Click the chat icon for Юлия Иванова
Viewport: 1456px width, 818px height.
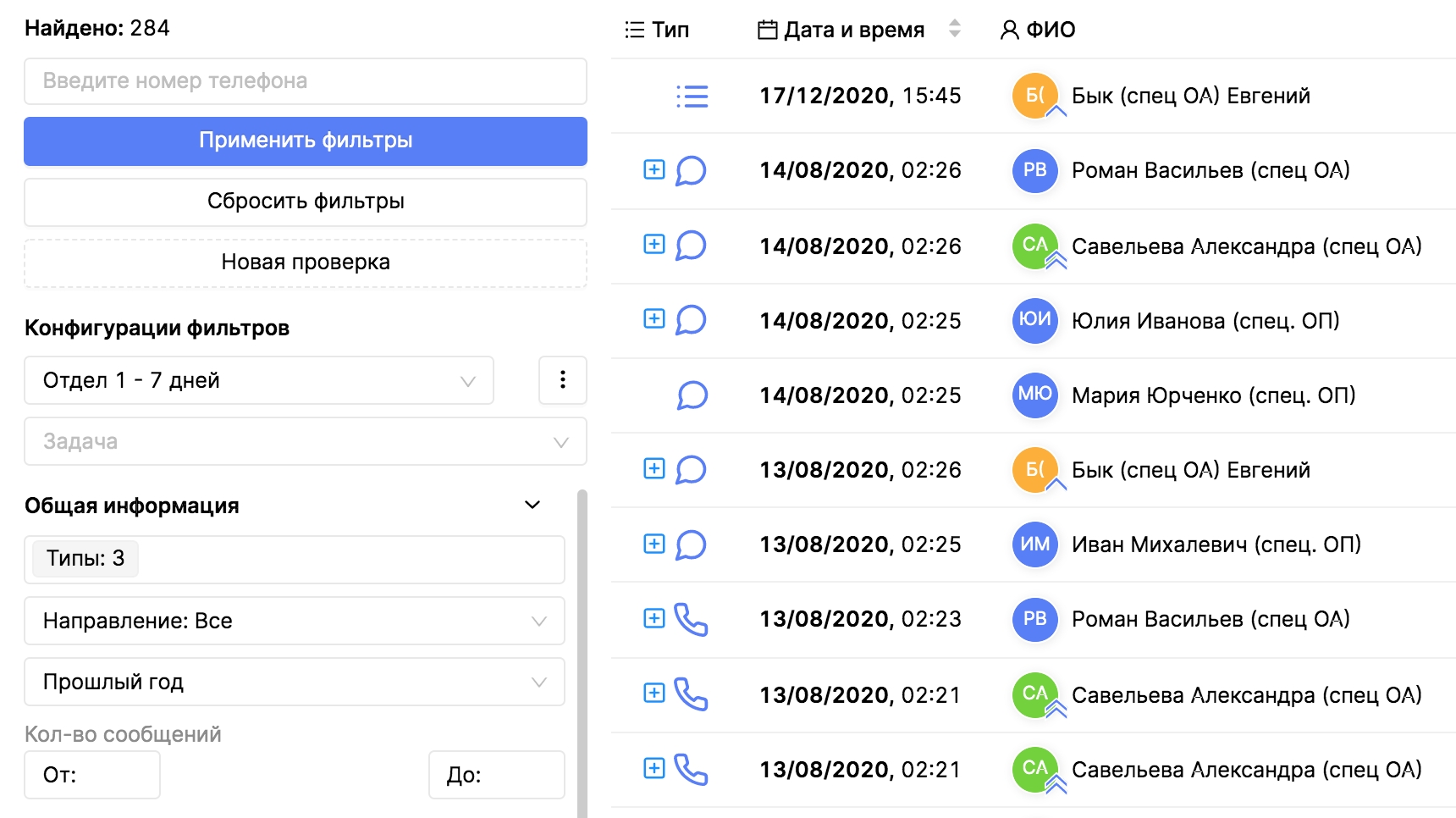(691, 320)
